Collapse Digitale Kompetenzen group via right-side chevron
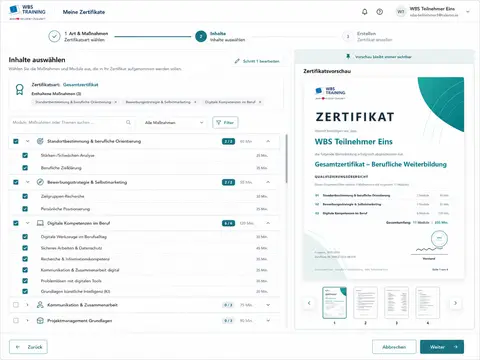Image resolution: width=480 pixels, height=360 pixels. 268,223
